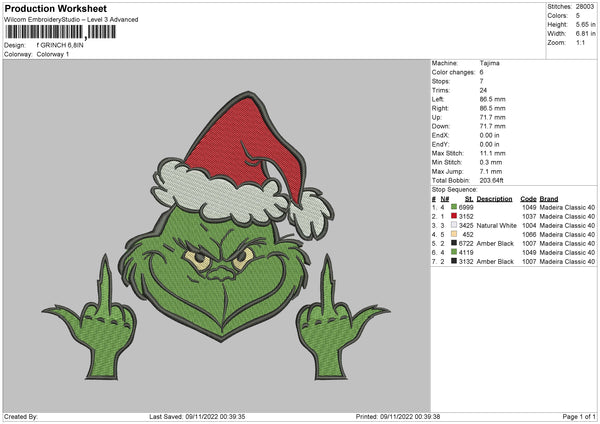The height and width of the screenshot is (424, 600).
Task: Click the 'Stop Sequence:' heading
Action: coord(455,189)
